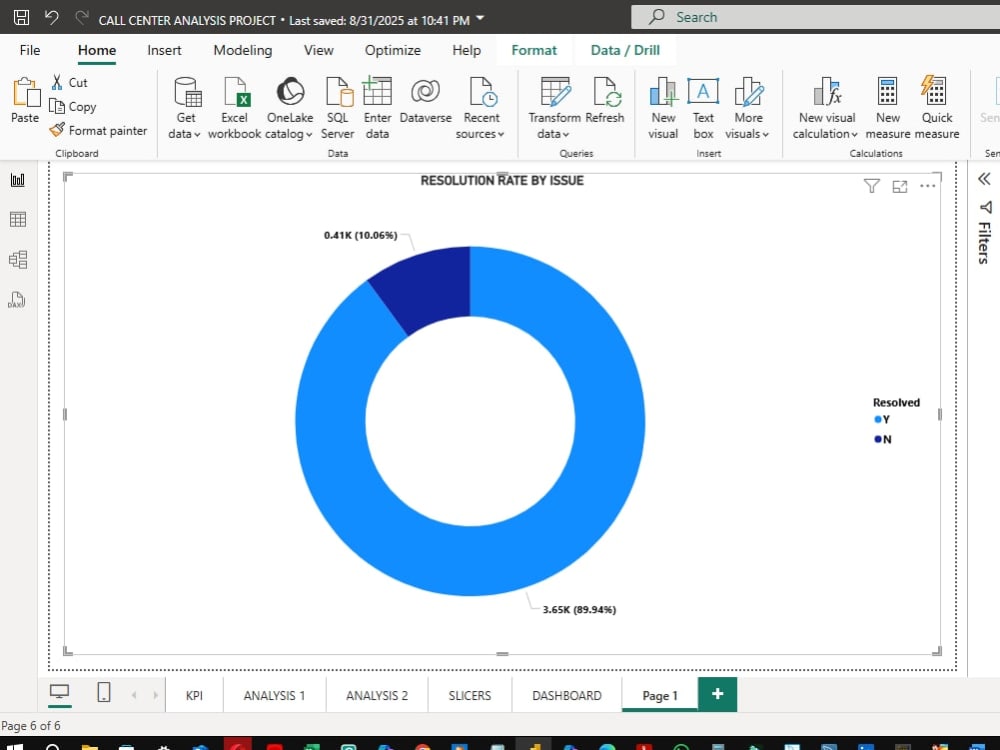Image resolution: width=1000 pixels, height=750 pixels.
Task: Select the Page 1 tab
Action: pyautogui.click(x=659, y=695)
